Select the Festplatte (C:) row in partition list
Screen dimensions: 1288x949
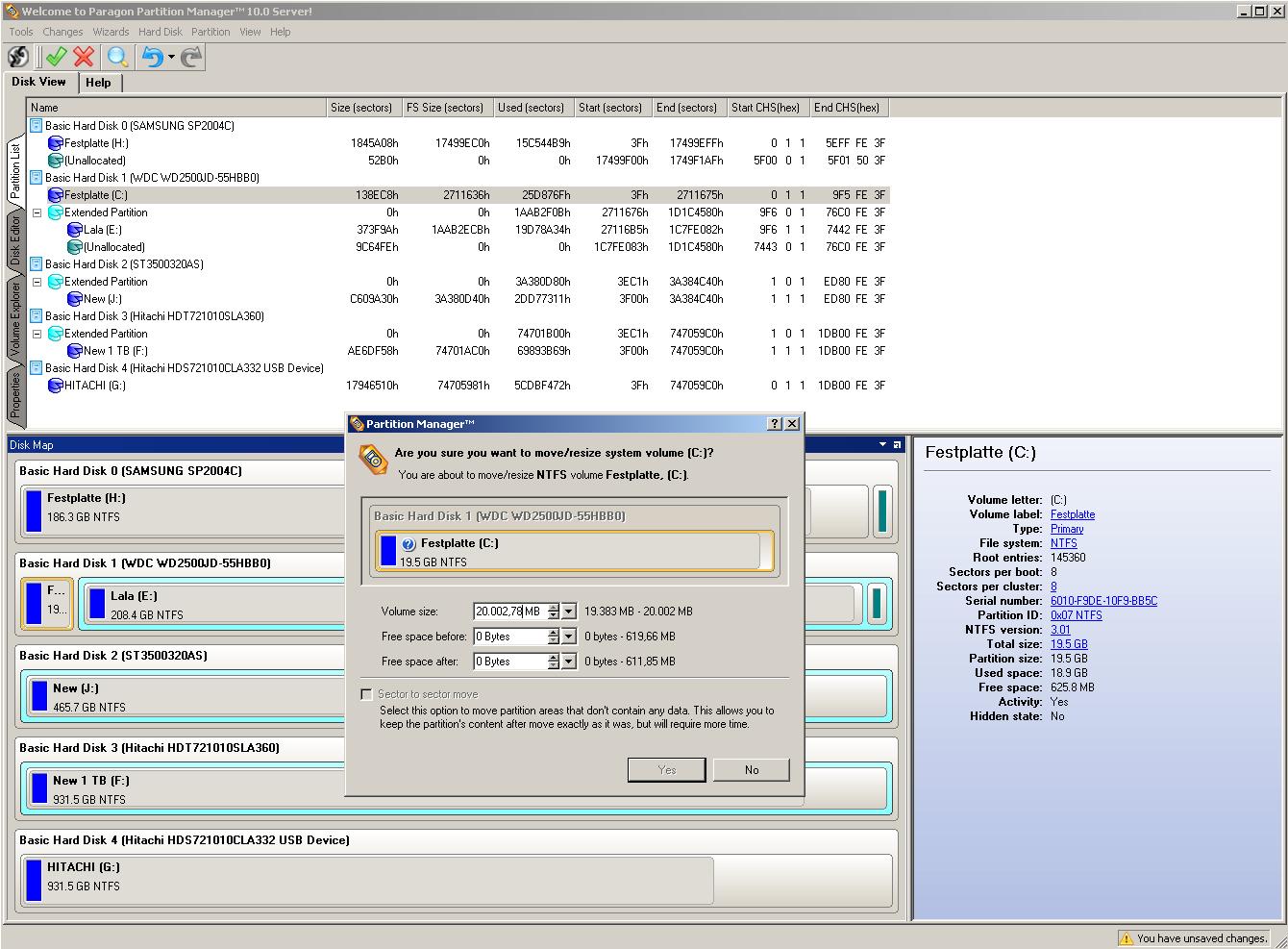[x=458, y=195]
